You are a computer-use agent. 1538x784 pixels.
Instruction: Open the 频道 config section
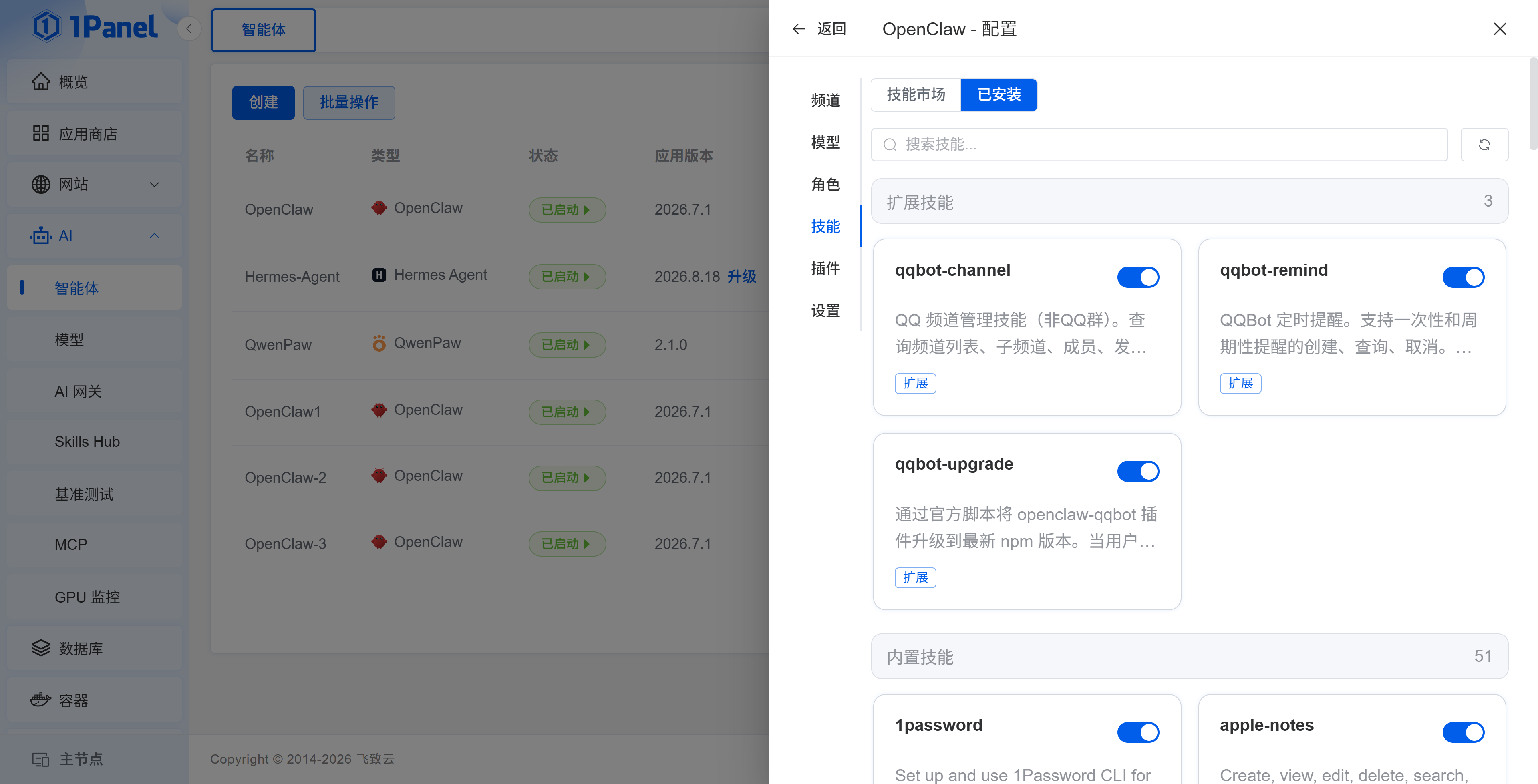825,101
